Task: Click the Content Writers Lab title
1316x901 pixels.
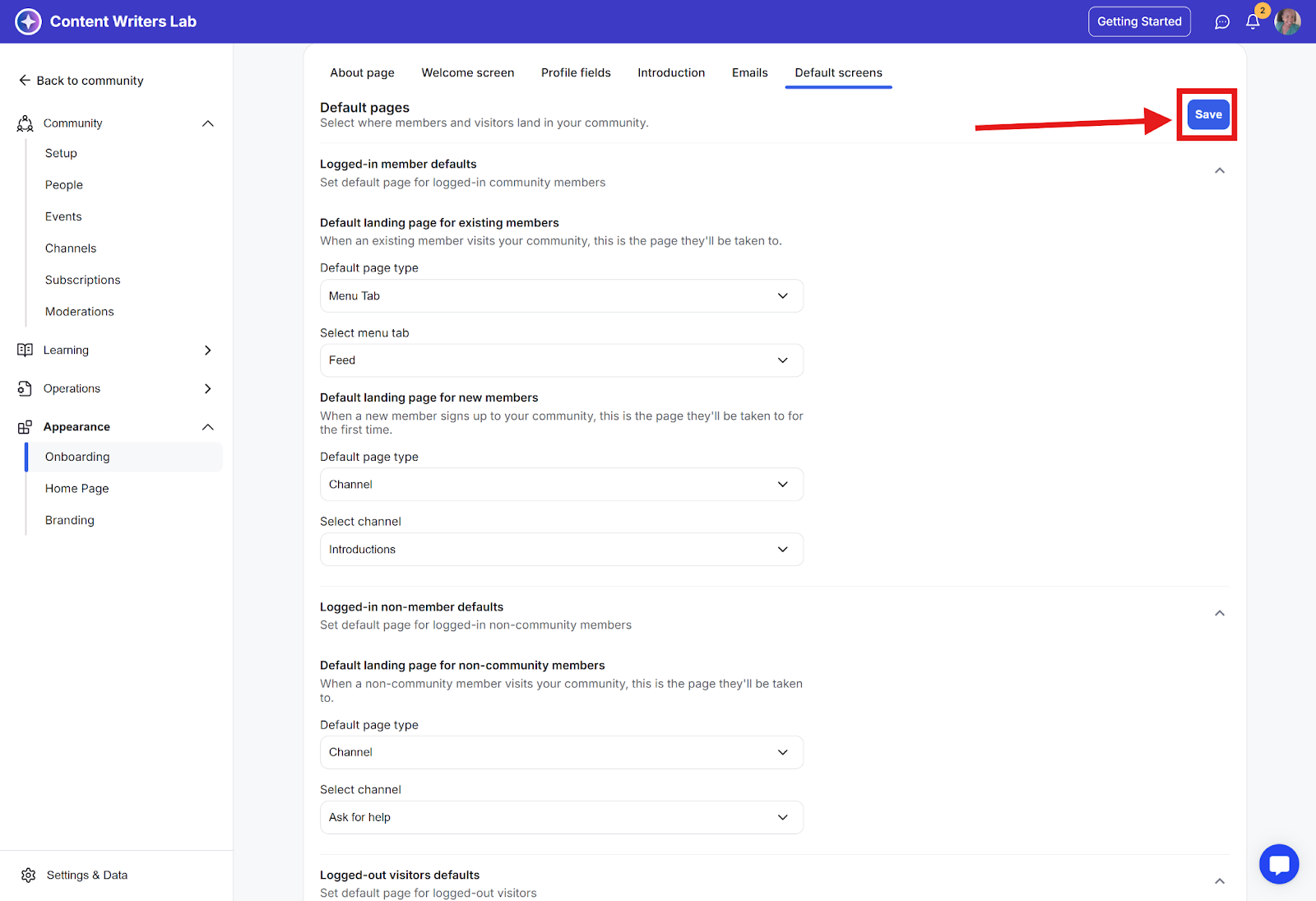Action: (123, 21)
